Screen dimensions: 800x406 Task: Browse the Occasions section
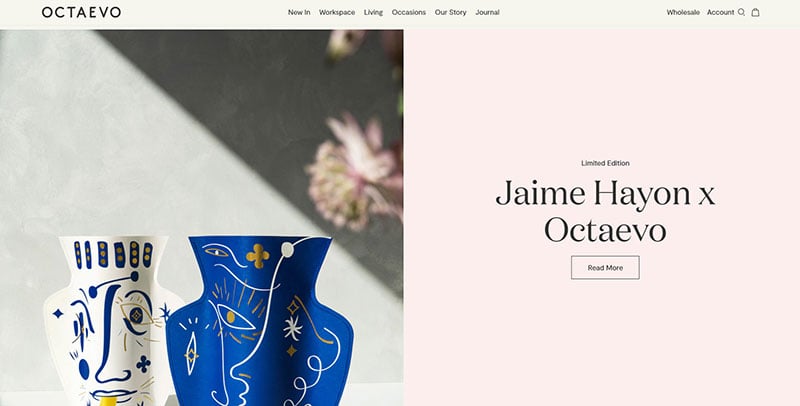pos(409,12)
